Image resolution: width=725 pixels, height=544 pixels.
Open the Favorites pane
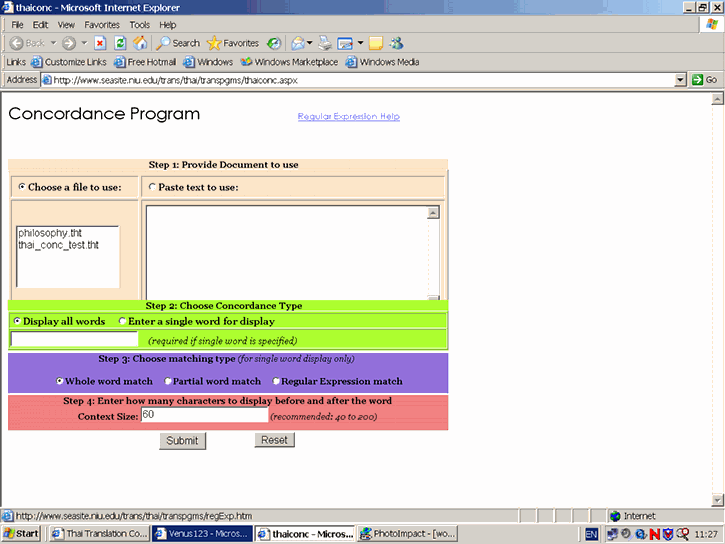point(233,43)
